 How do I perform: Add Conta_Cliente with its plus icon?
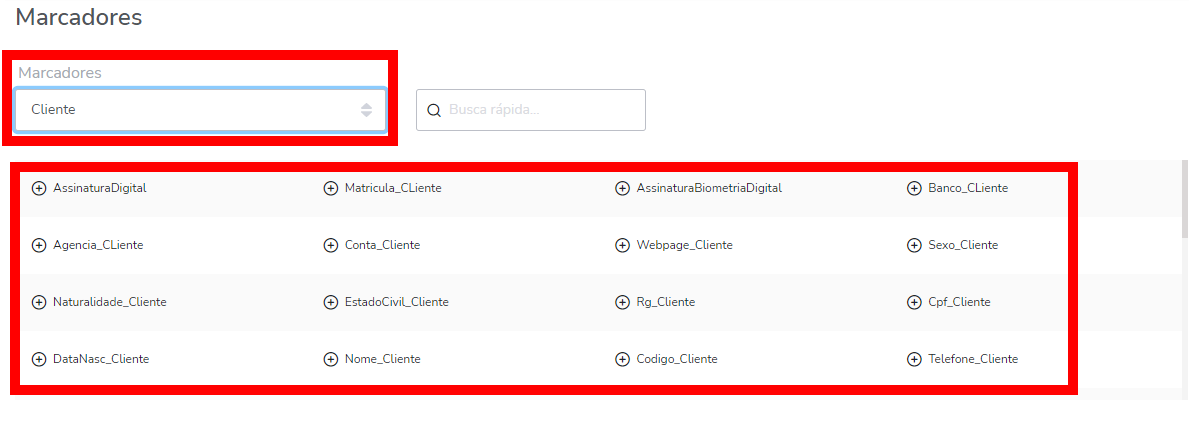click(x=331, y=245)
